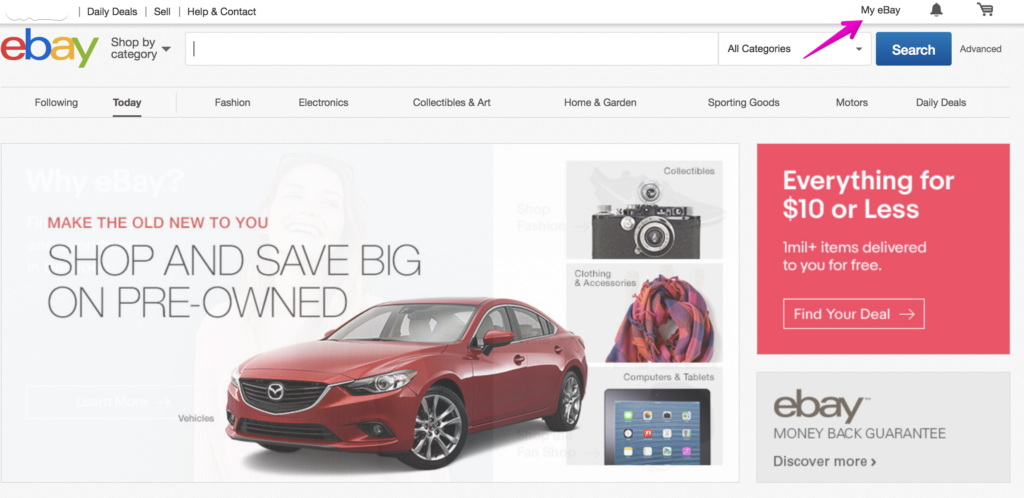Screen dimensions: 1024x498
Task: Open the Home & Garden tab
Action: coord(600,102)
